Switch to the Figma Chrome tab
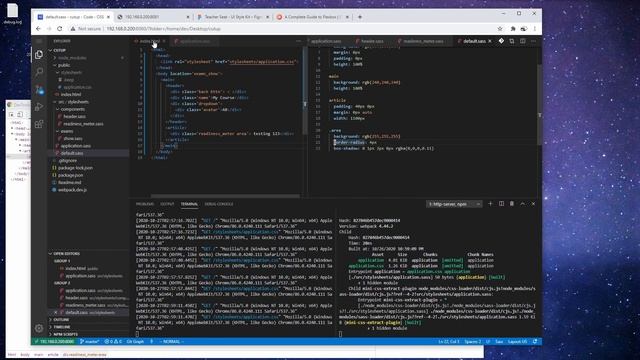Image resolution: width=640 pixels, height=360 pixels. (x=233, y=17)
